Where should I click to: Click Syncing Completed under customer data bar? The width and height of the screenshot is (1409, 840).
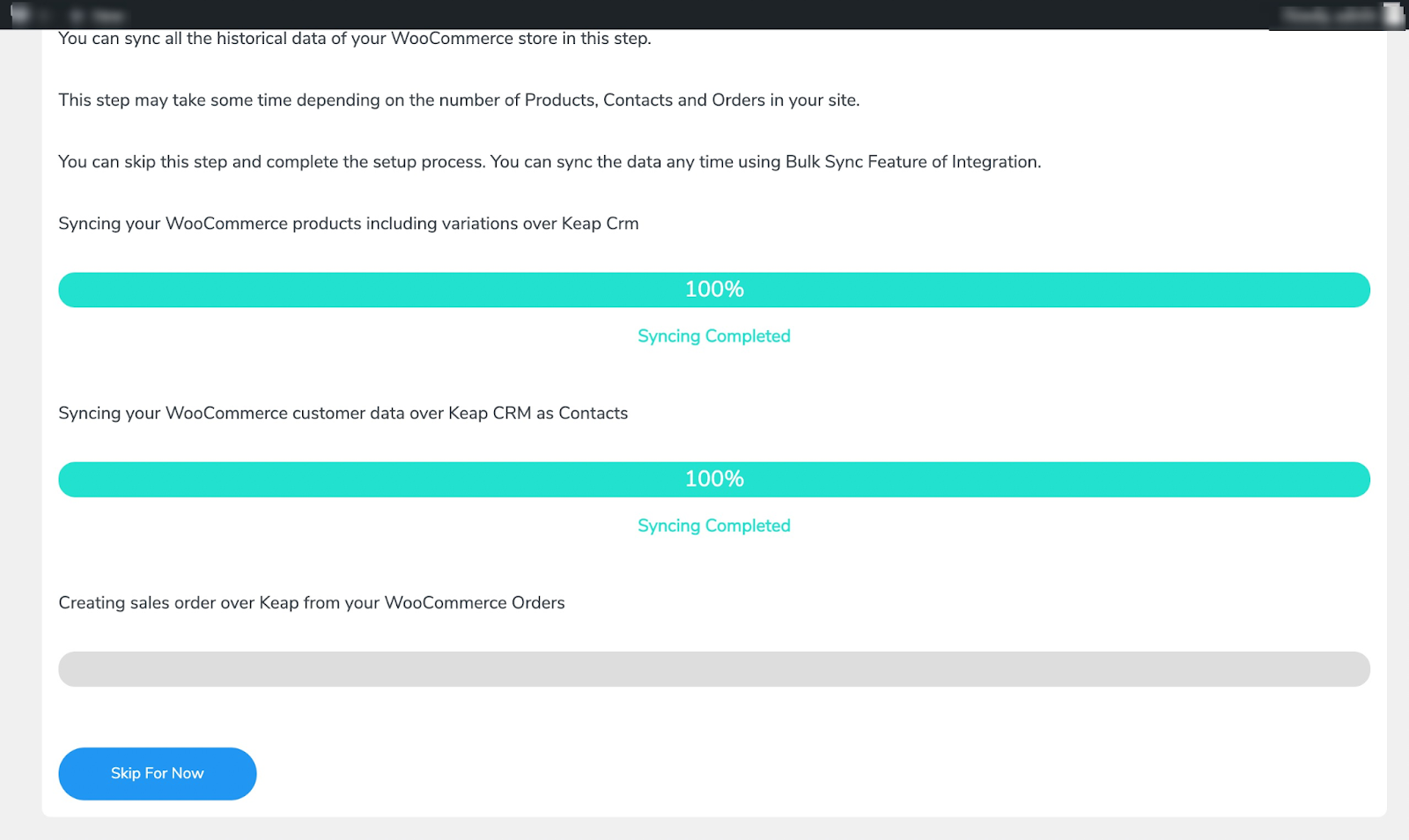click(714, 526)
